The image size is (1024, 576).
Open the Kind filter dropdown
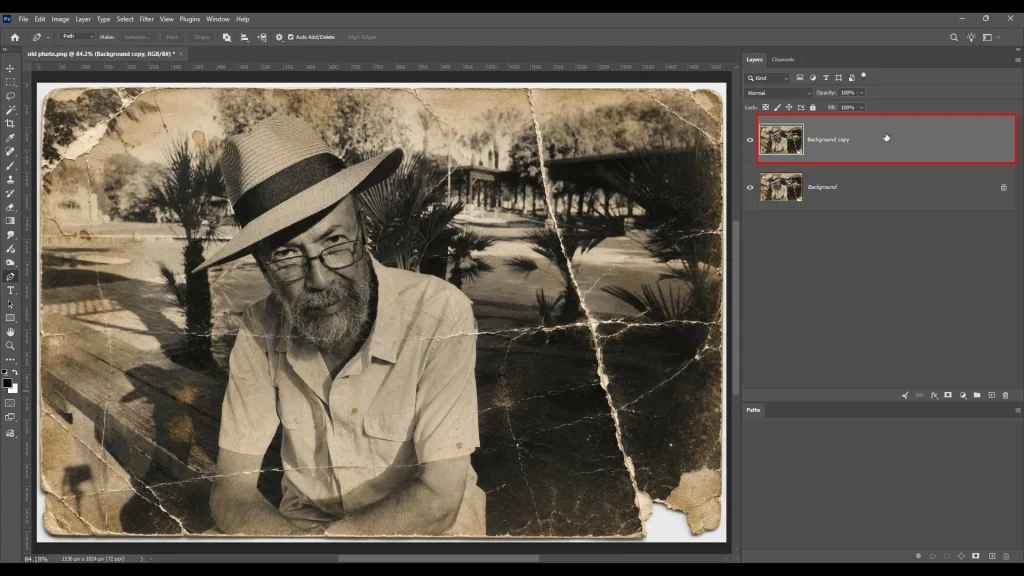pos(768,78)
